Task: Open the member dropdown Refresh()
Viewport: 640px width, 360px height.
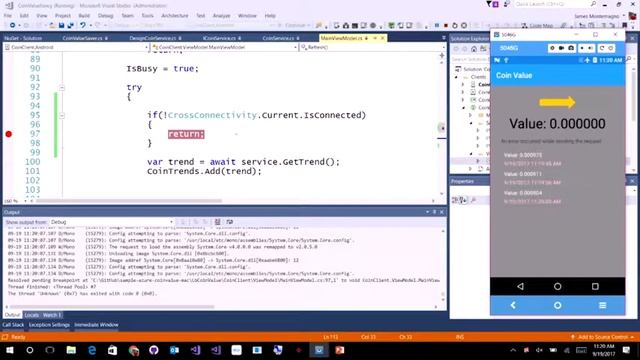Action: 372,47
